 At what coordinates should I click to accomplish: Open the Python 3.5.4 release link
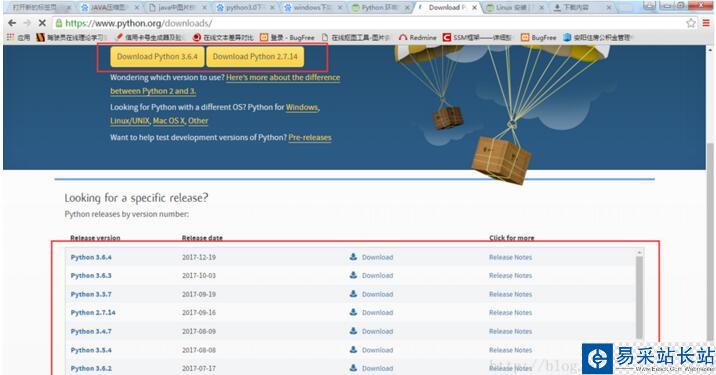(91, 350)
